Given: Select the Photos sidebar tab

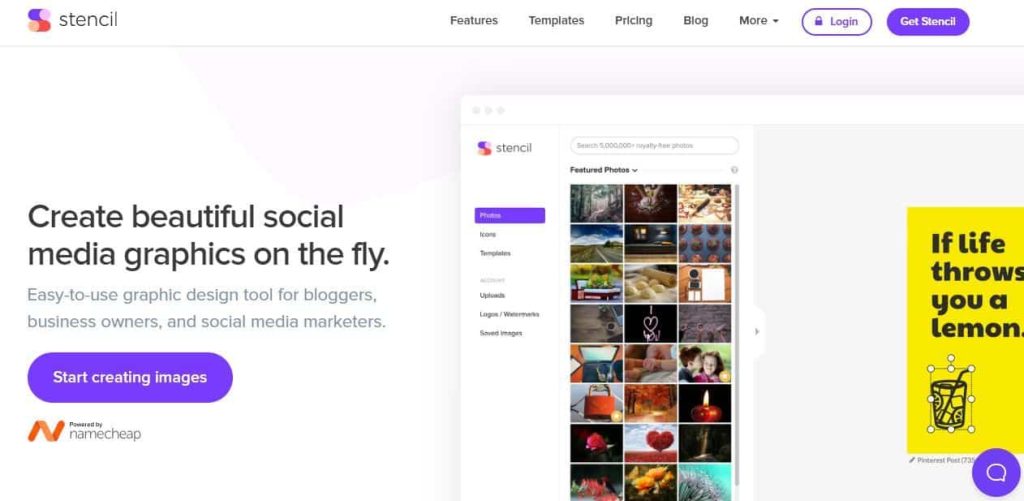Looking at the screenshot, I should [509, 216].
